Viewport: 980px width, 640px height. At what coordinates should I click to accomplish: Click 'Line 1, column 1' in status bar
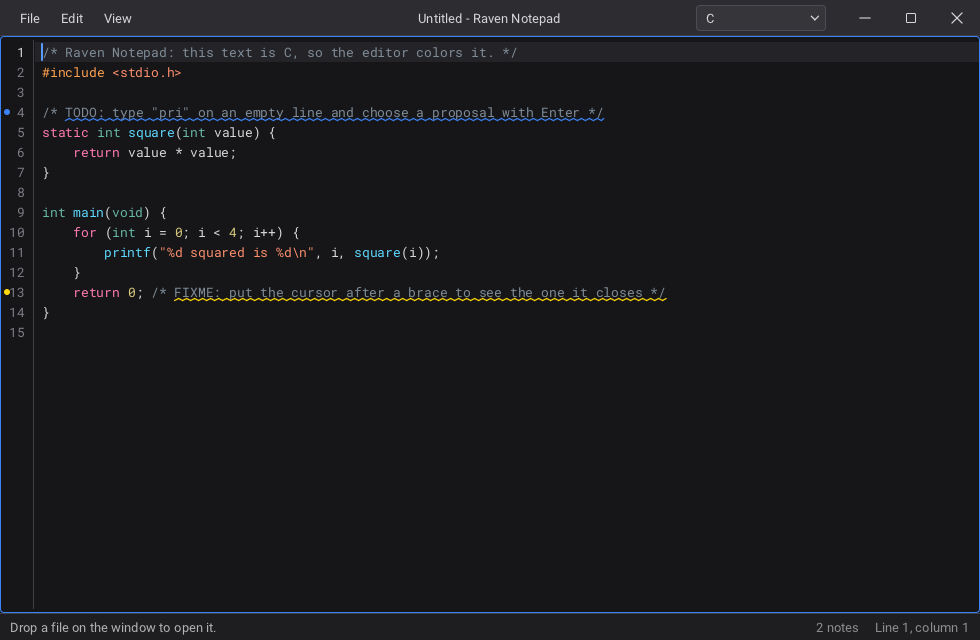[921, 628]
